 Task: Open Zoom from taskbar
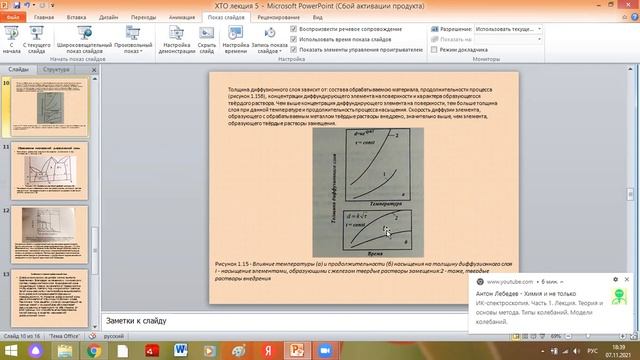click(325, 351)
